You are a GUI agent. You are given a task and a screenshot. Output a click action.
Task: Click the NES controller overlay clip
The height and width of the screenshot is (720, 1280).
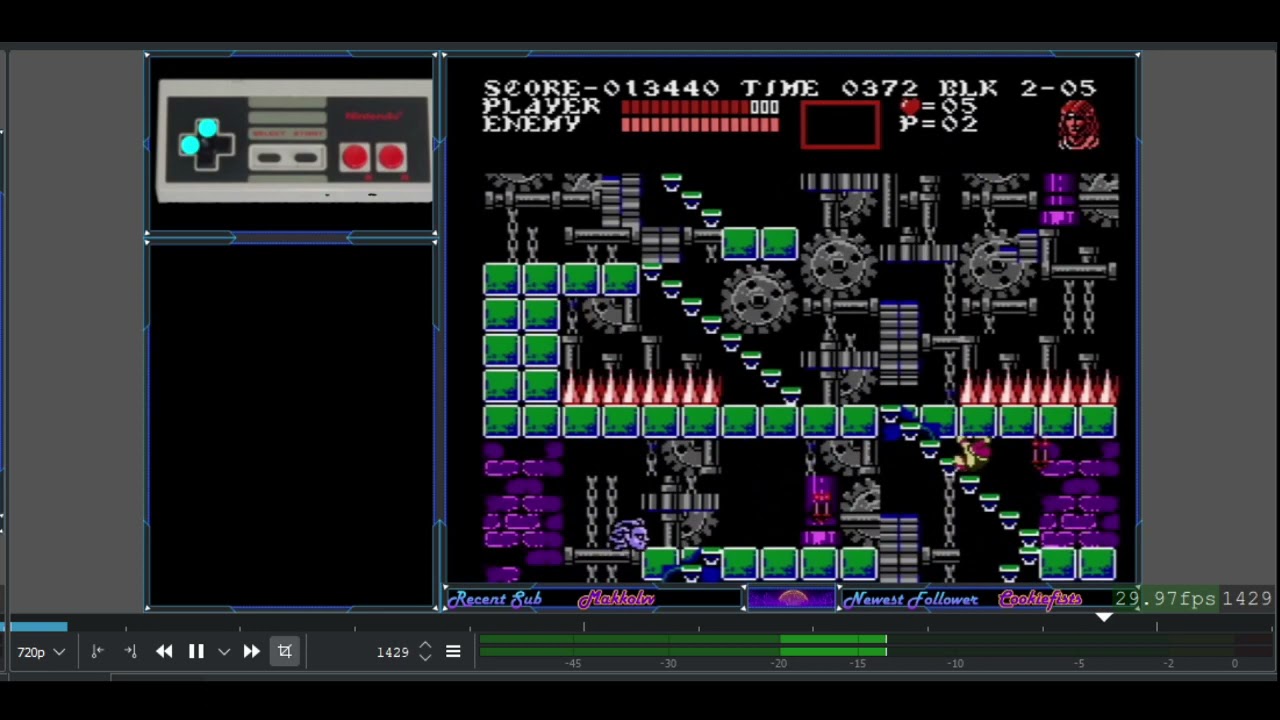click(295, 141)
